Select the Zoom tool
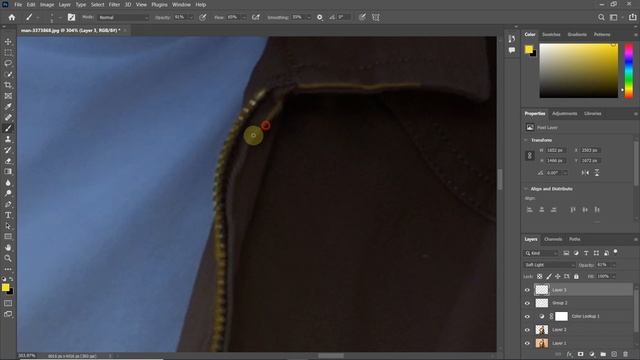 (x=8, y=258)
